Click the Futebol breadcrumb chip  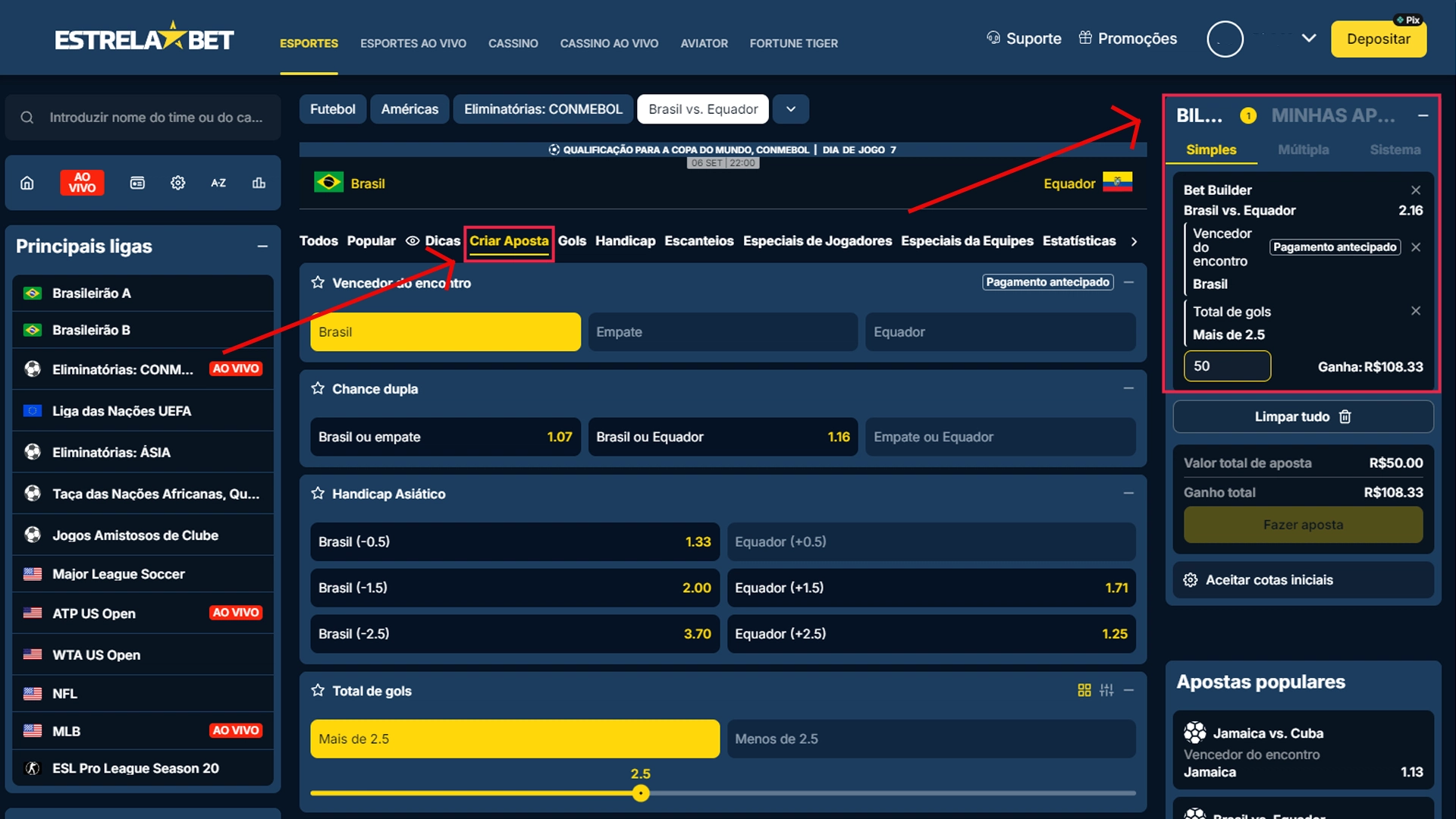(x=332, y=109)
